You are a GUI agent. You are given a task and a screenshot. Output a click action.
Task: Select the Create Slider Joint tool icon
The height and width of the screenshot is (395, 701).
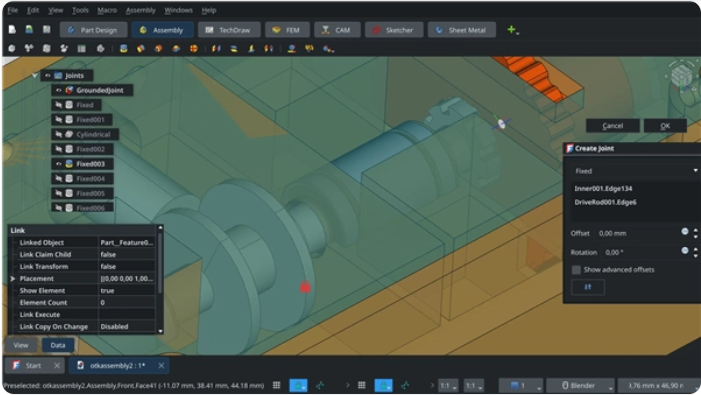(176, 48)
